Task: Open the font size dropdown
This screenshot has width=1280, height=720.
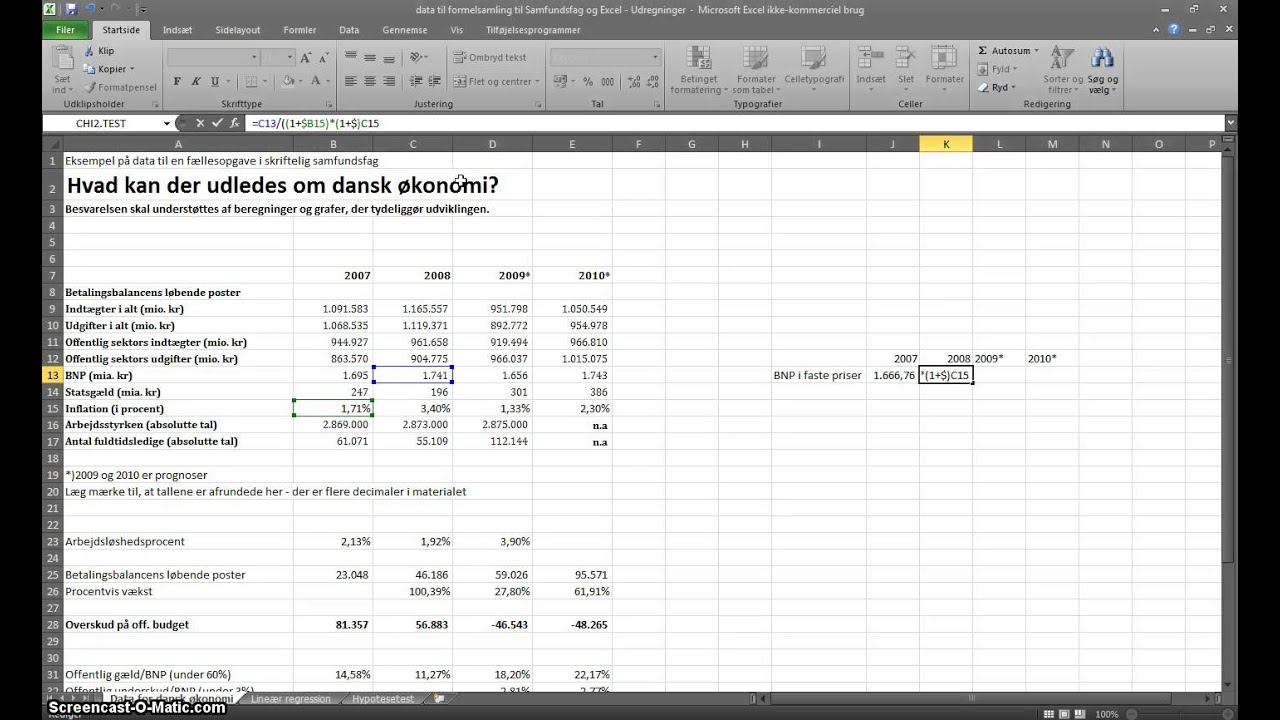Action: (x=290, y=58)
